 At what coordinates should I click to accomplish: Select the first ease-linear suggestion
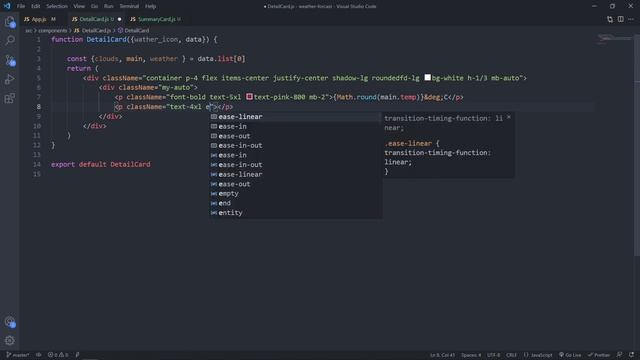[296, 117]
